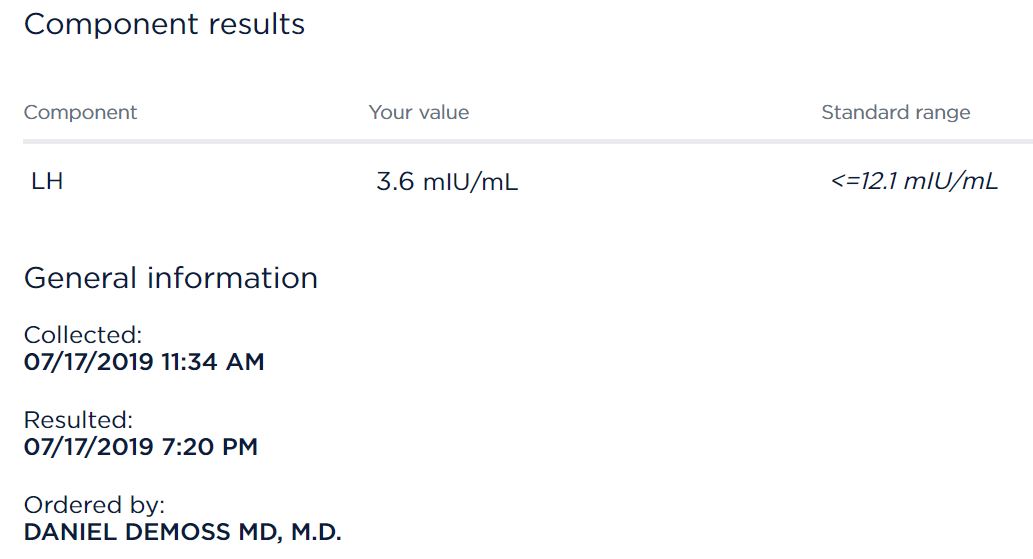Click the Standard range column header
This screenshot has height=559, width=1033.
(895, 112)
